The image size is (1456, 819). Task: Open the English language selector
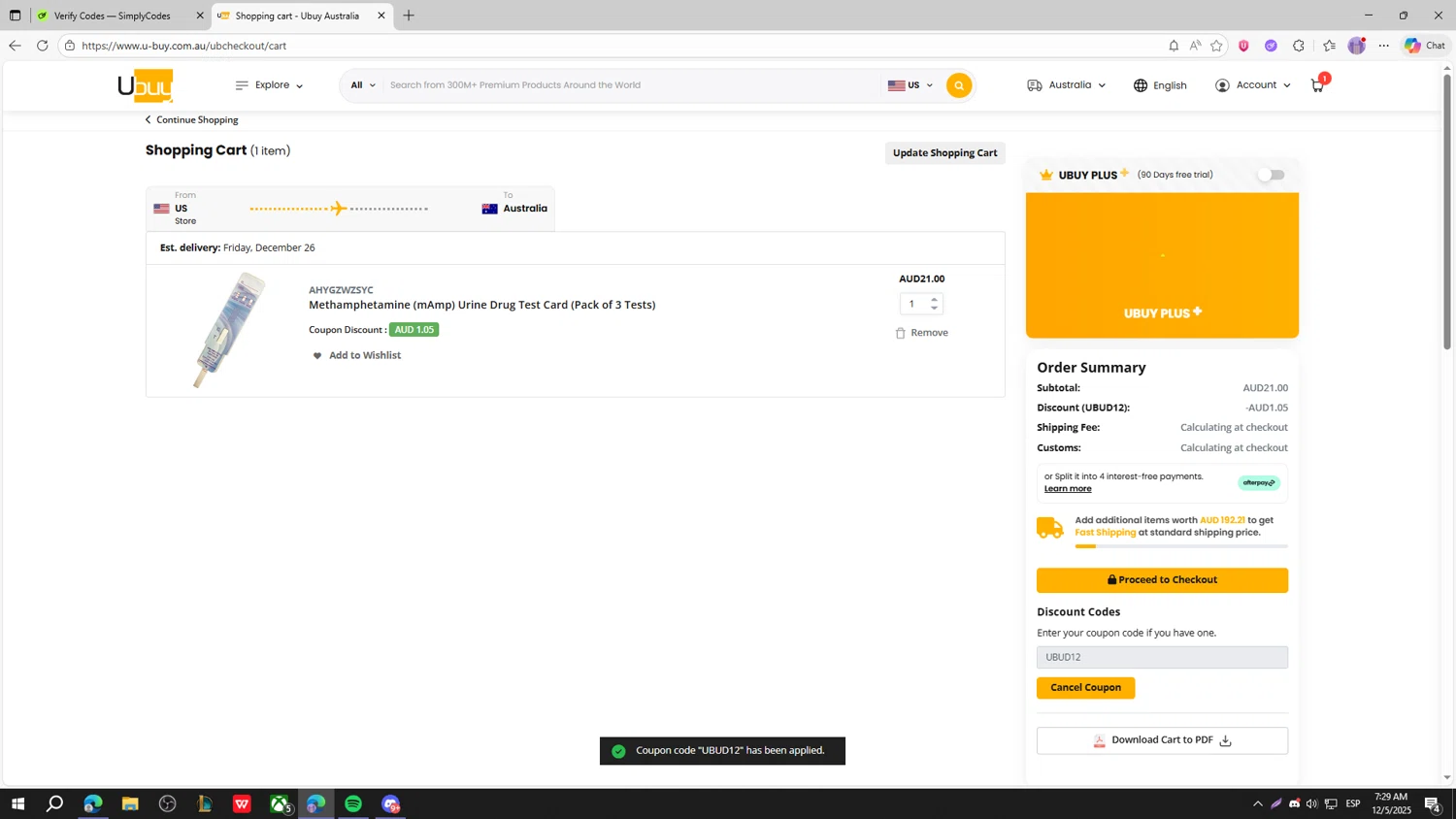pyautogui.click(x=1160, y=85)
